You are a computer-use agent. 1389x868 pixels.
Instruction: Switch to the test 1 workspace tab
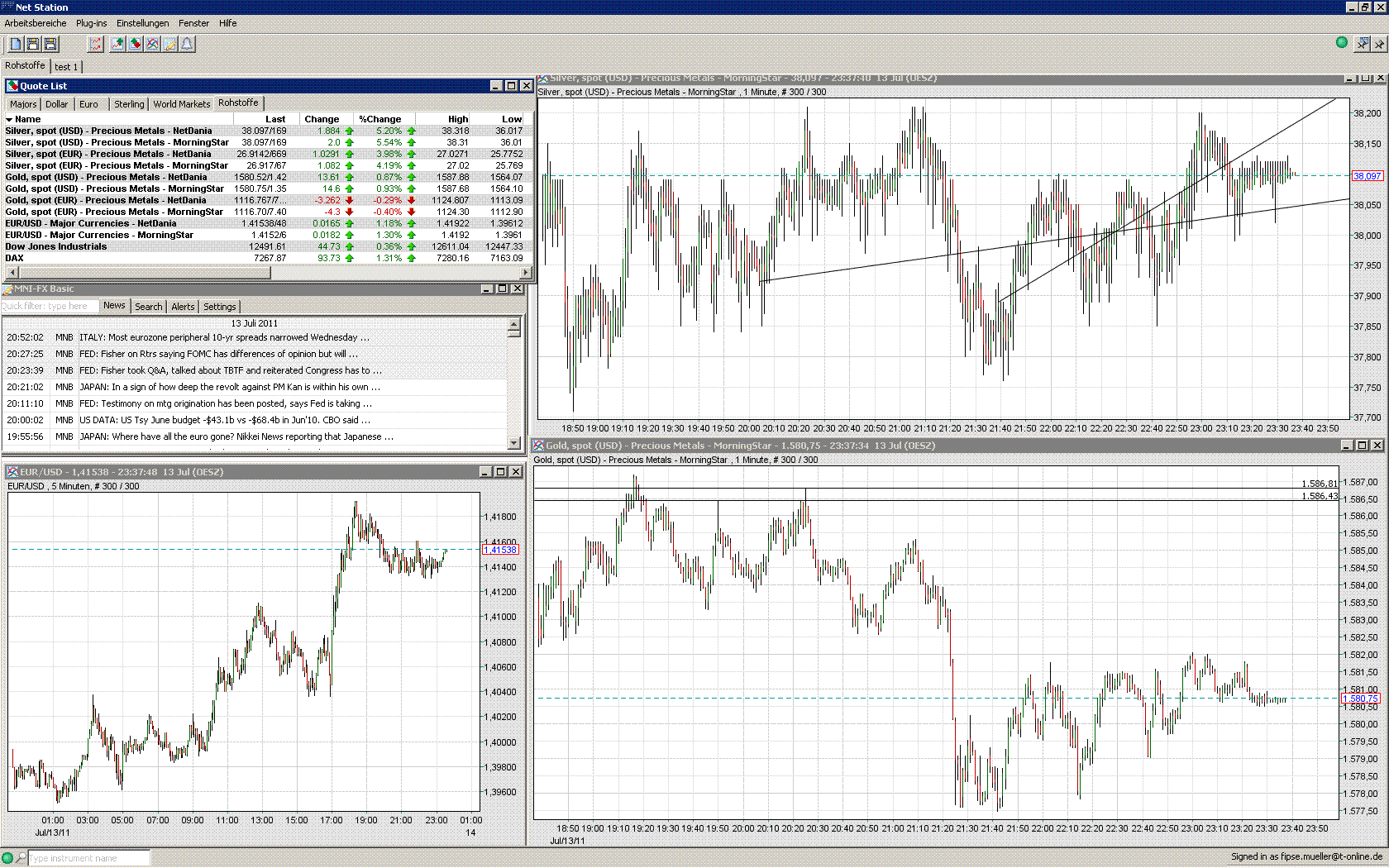(x=66, y=67)
